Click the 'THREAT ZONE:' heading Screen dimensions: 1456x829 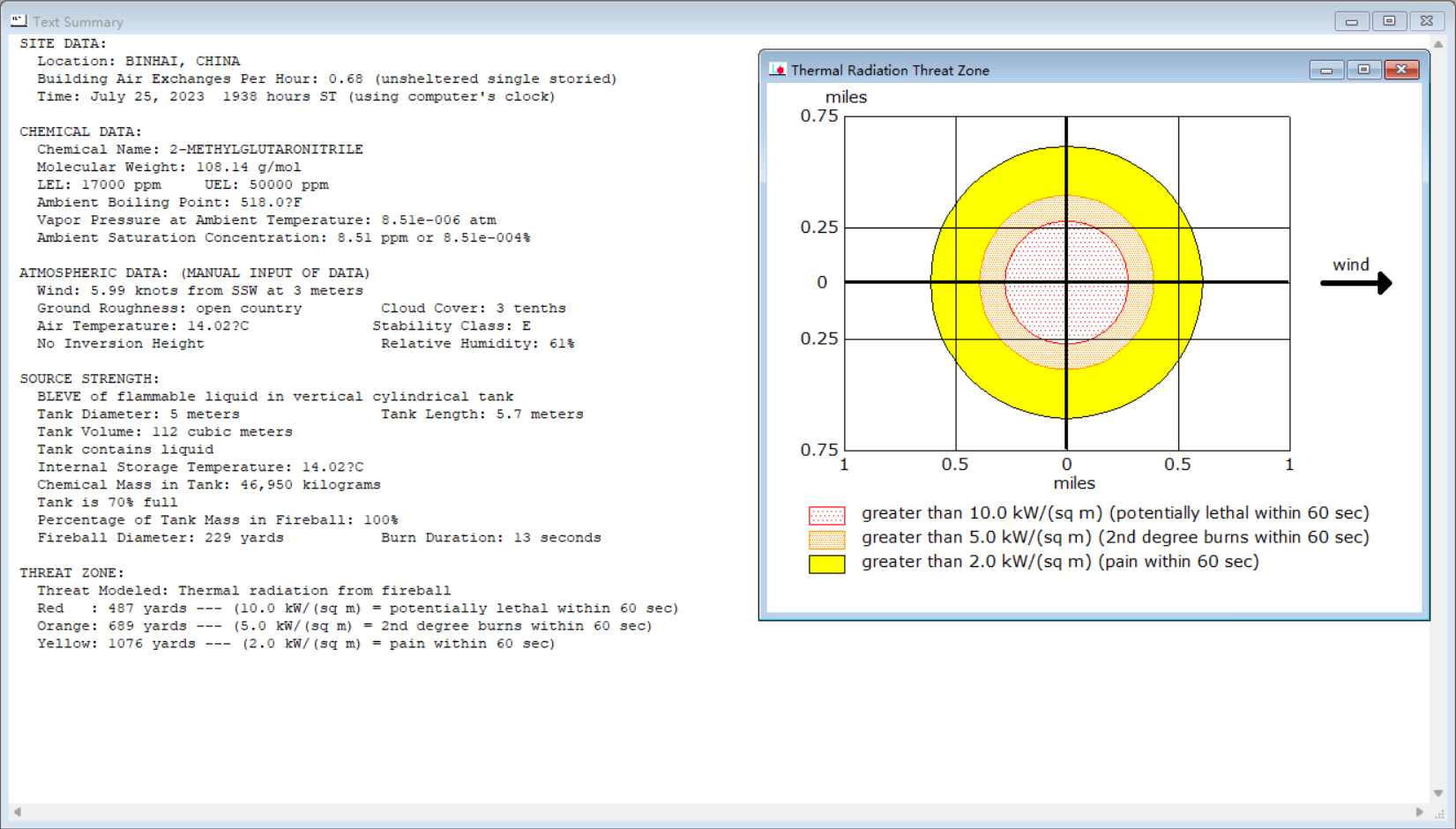71,573
